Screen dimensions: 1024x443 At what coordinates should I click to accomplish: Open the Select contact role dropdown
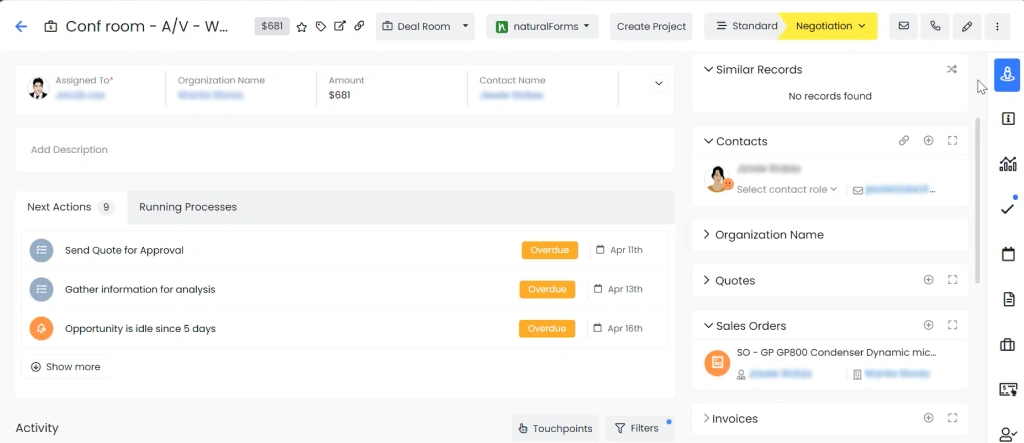[786, 189]
